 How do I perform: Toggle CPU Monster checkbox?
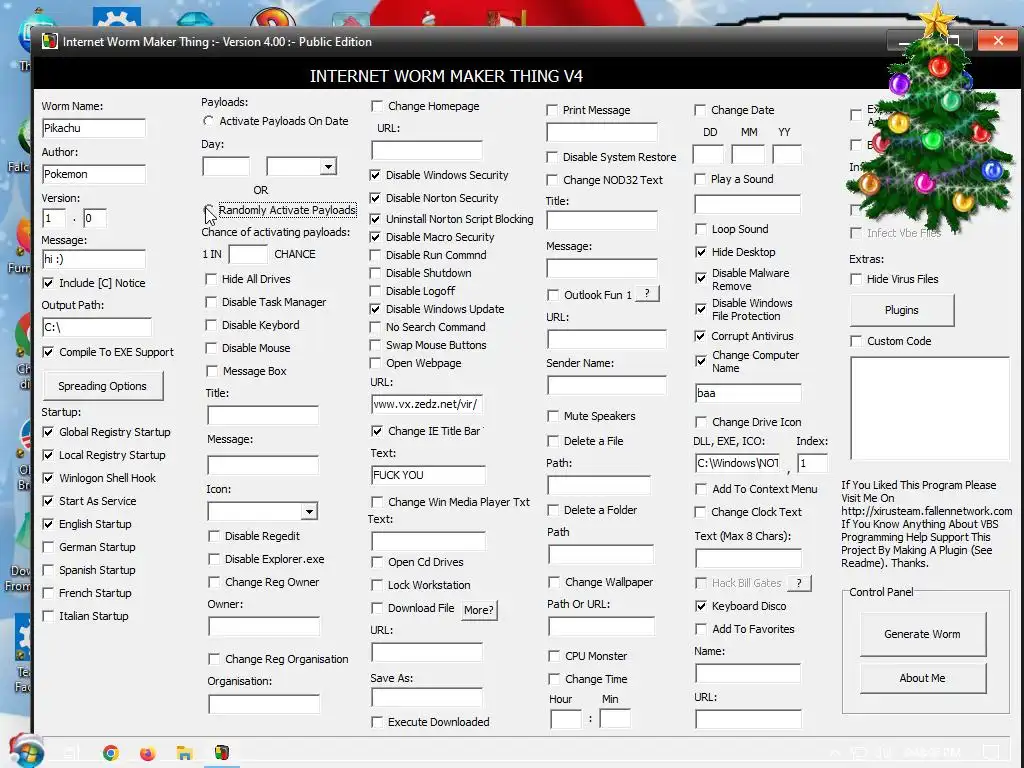pos(554,656)
